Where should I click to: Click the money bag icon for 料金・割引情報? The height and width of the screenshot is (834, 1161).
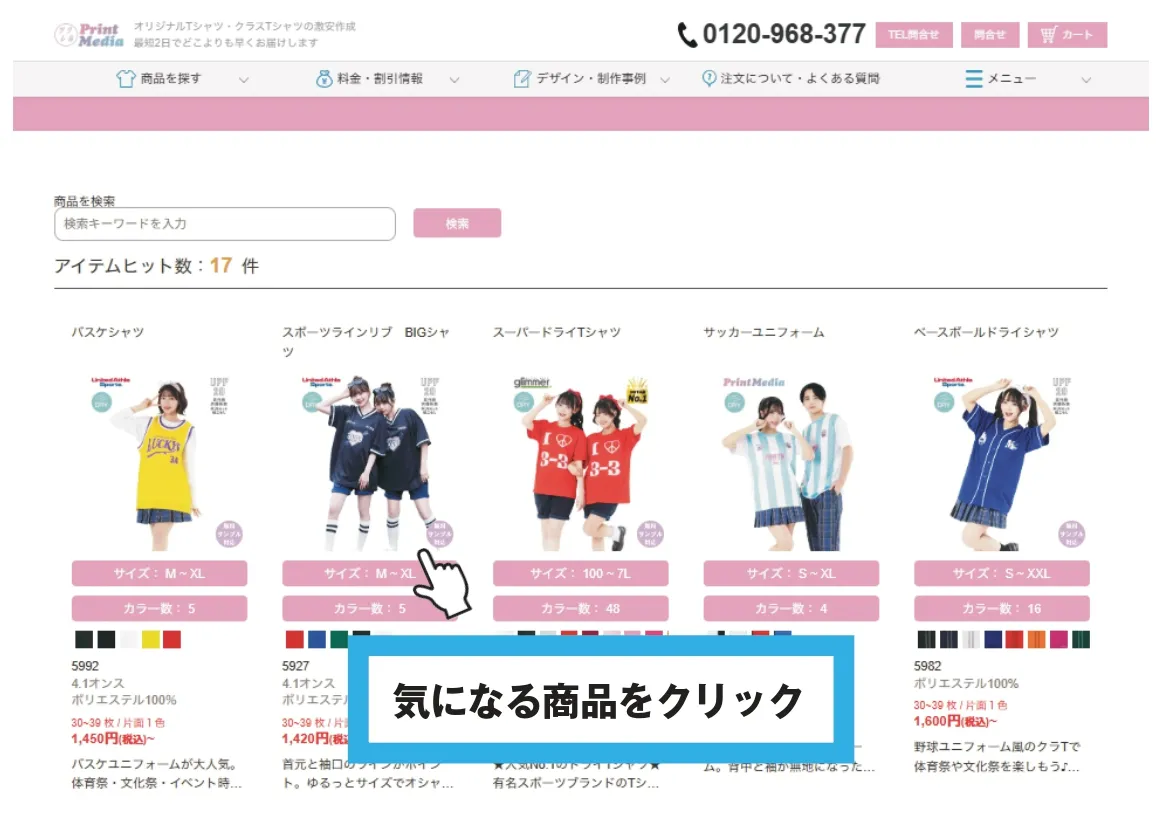coord(324,79)
